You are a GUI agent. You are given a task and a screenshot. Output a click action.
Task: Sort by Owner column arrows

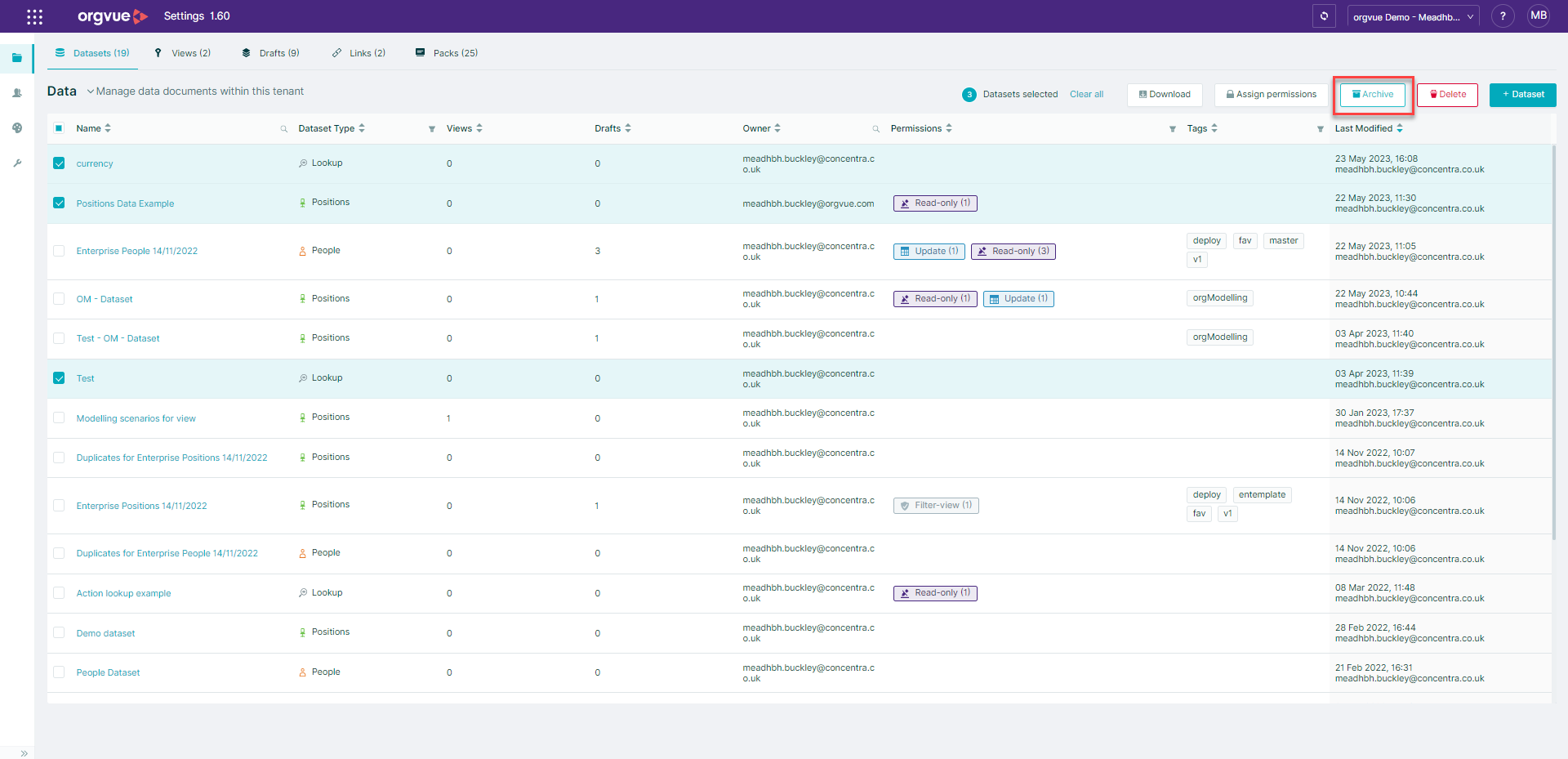pyautogui.click(x=777, y=128)
